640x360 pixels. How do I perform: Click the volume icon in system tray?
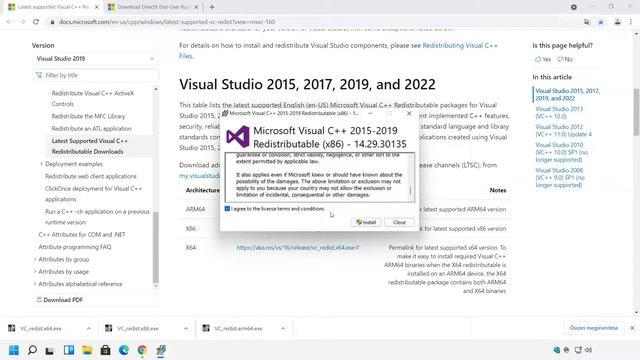[x=588, y=350]
